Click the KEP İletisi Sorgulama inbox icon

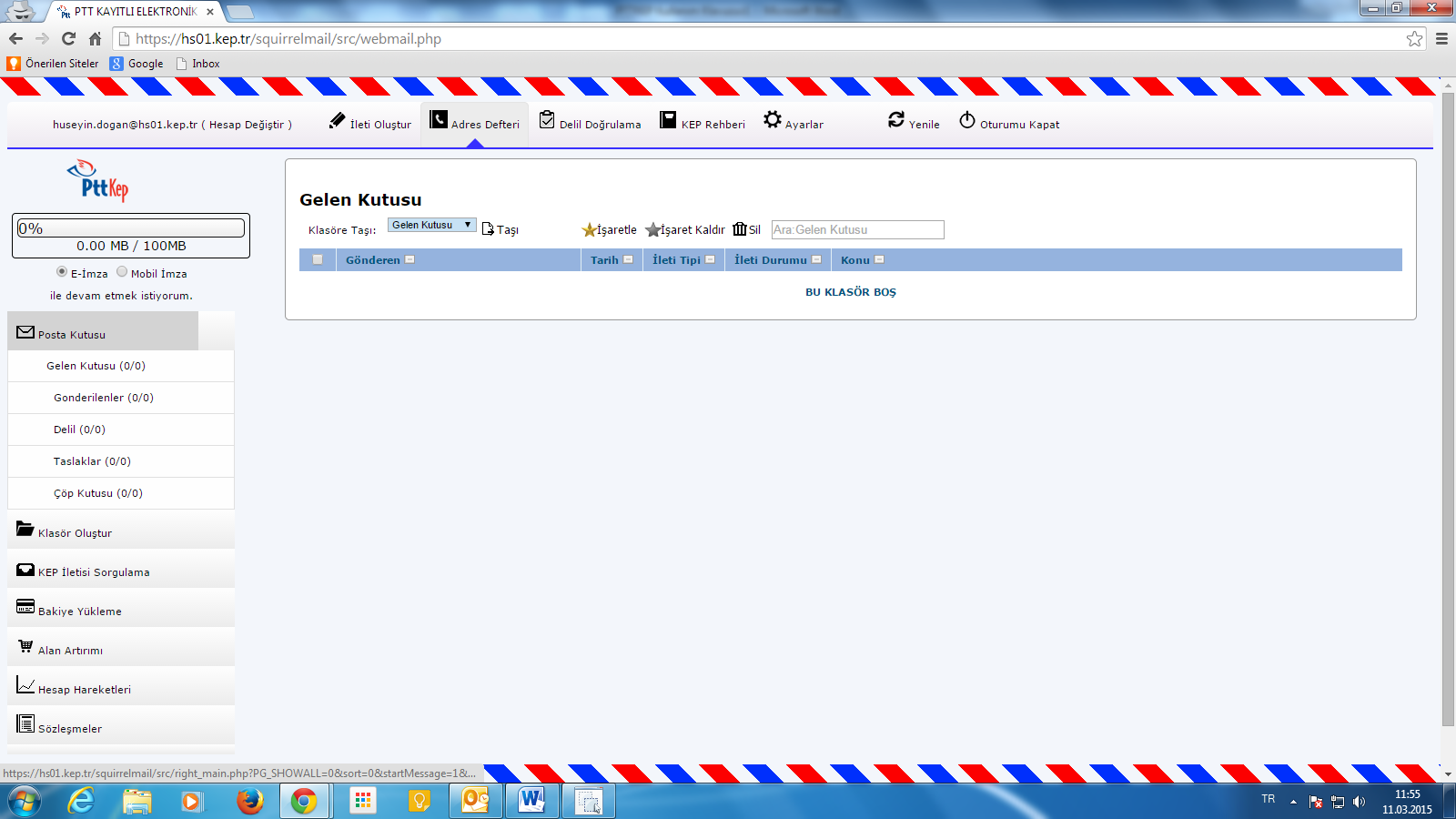click(x=25, y=570)
